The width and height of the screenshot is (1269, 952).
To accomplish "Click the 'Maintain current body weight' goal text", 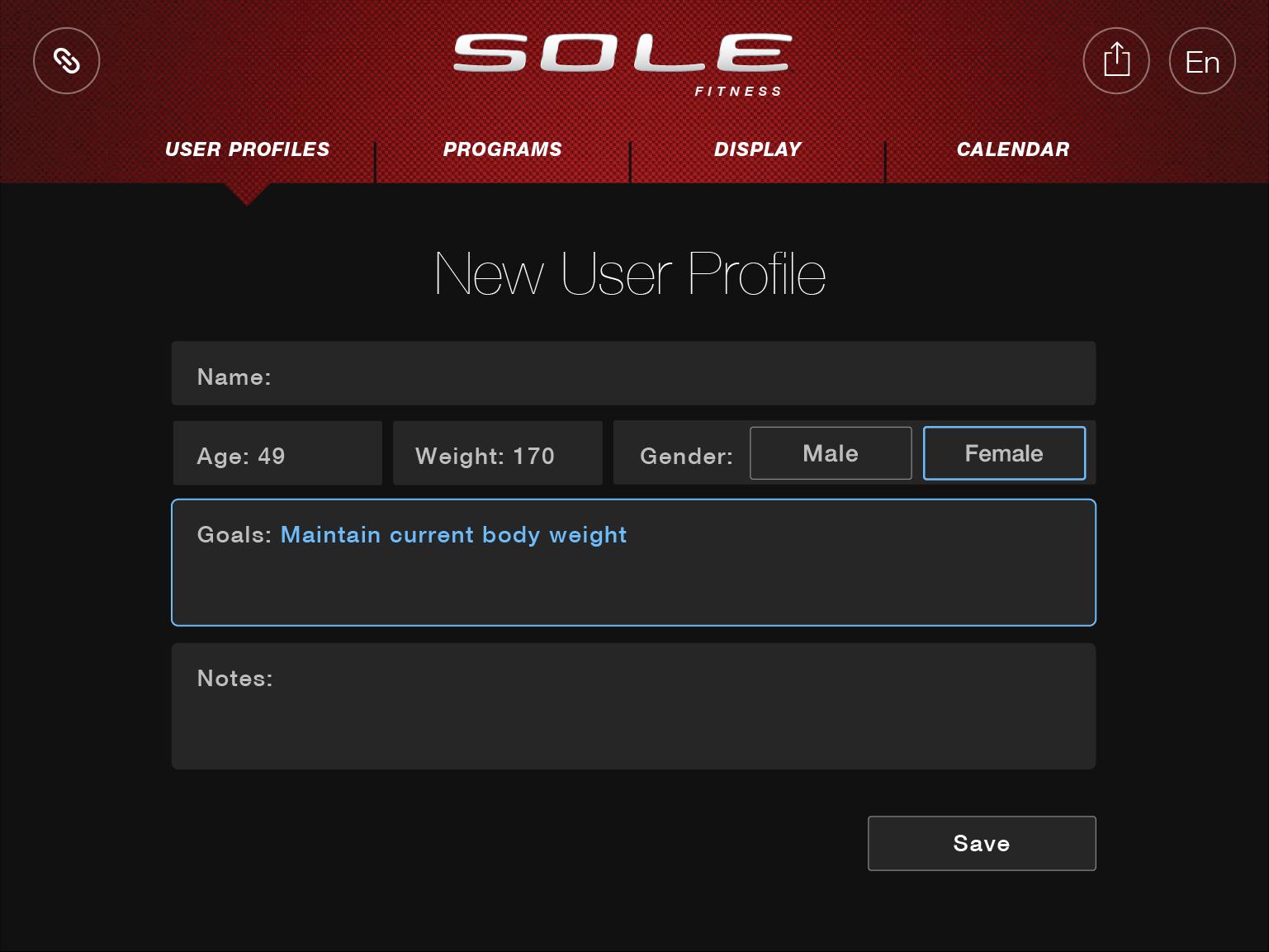I will (453, 535).
